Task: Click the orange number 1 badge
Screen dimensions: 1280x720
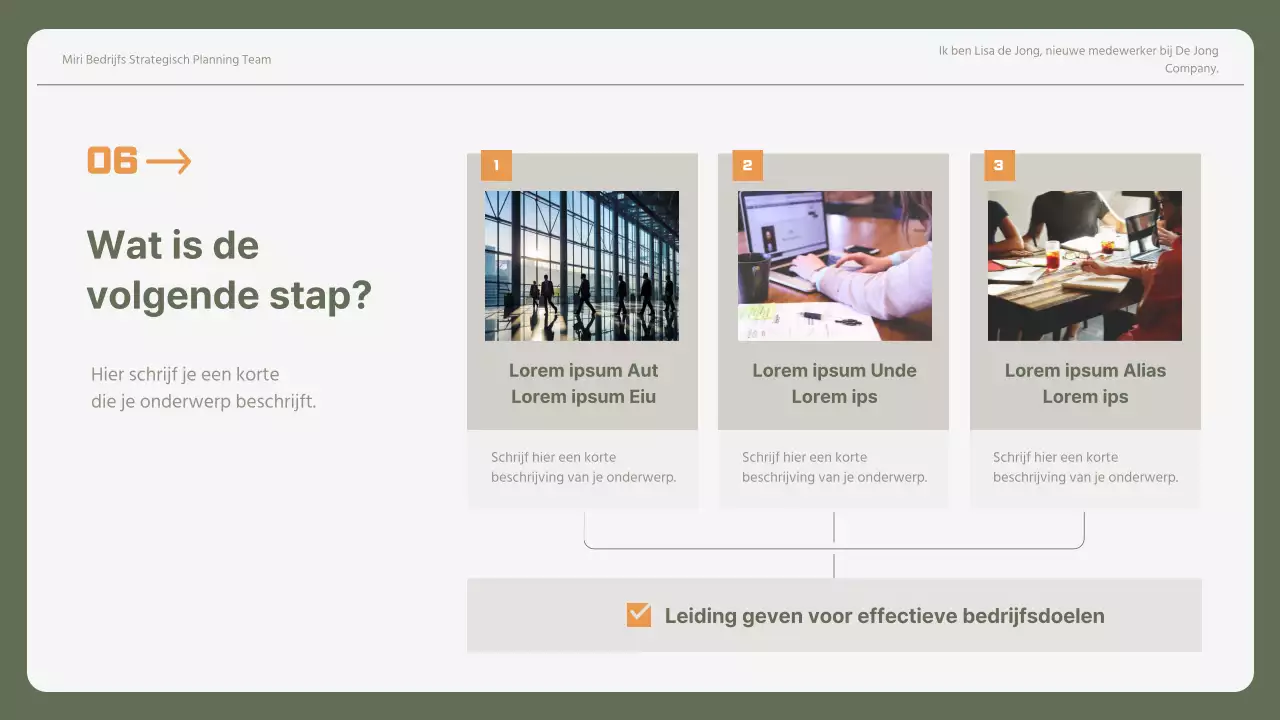Action: point(496,166)
